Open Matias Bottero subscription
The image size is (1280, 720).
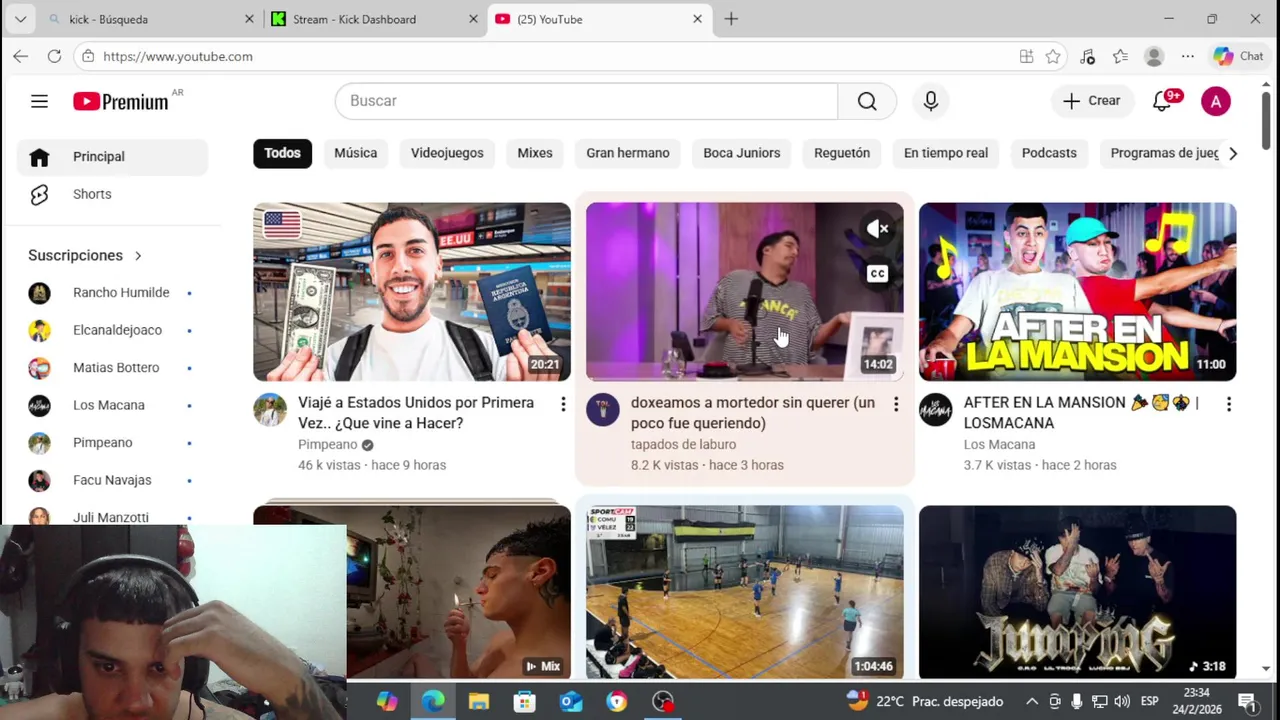pos(112,368)
